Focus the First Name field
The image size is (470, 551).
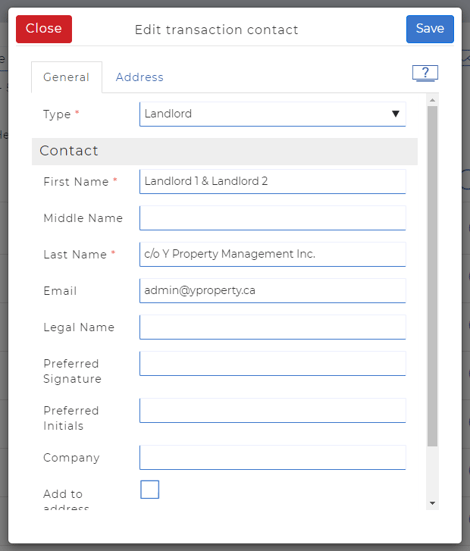point(273,181)
